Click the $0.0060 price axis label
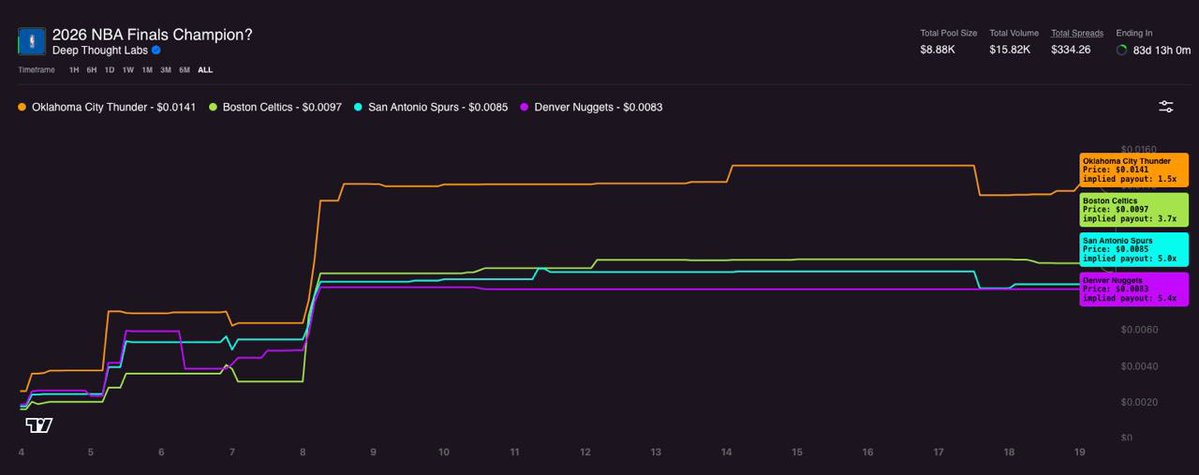Viewport: 1199px width, 475px height. pyautogui.click(x=1138, y=330)
